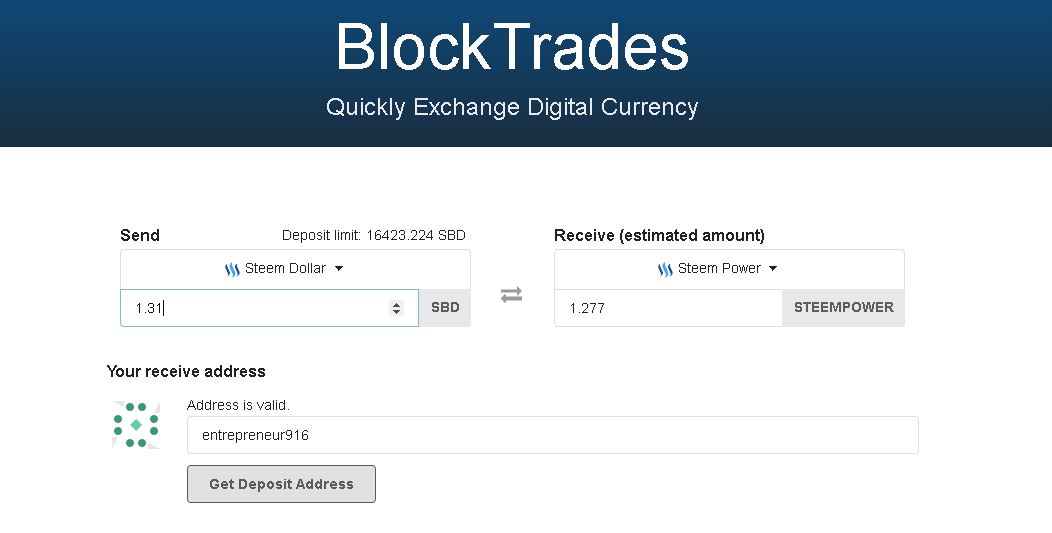Click the entrepreneur916 receive address field
This screenshot has height=533, width=1052.
tap(551, 435)
